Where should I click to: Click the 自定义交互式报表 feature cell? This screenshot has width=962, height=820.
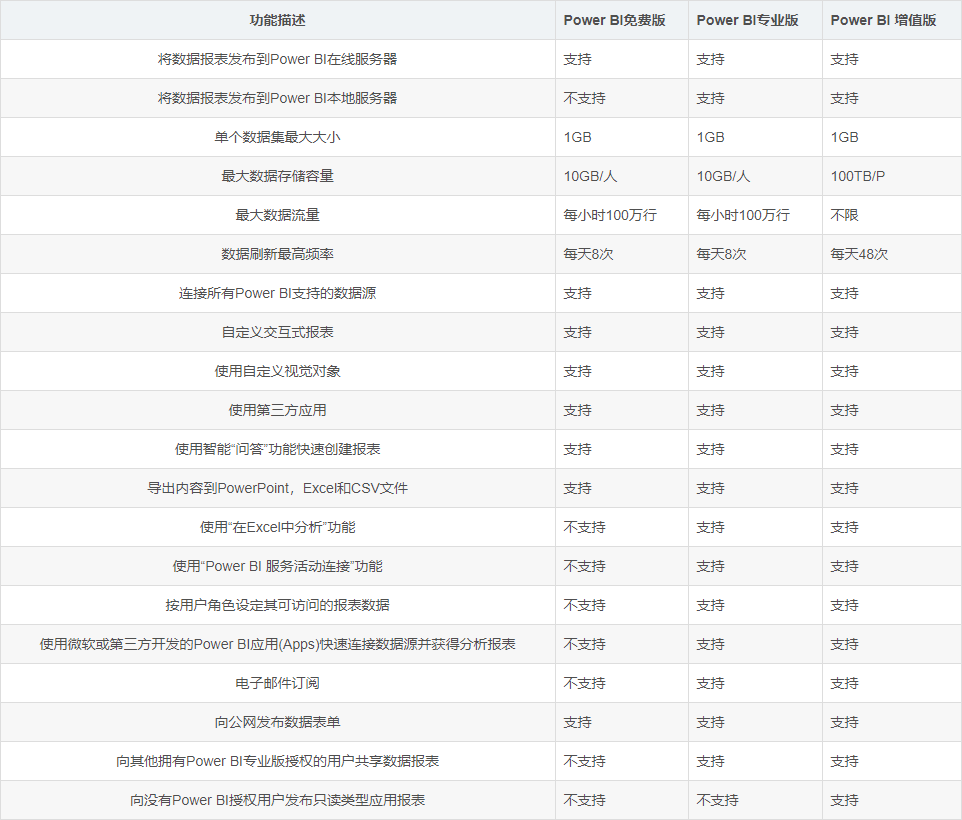[277, 332]
